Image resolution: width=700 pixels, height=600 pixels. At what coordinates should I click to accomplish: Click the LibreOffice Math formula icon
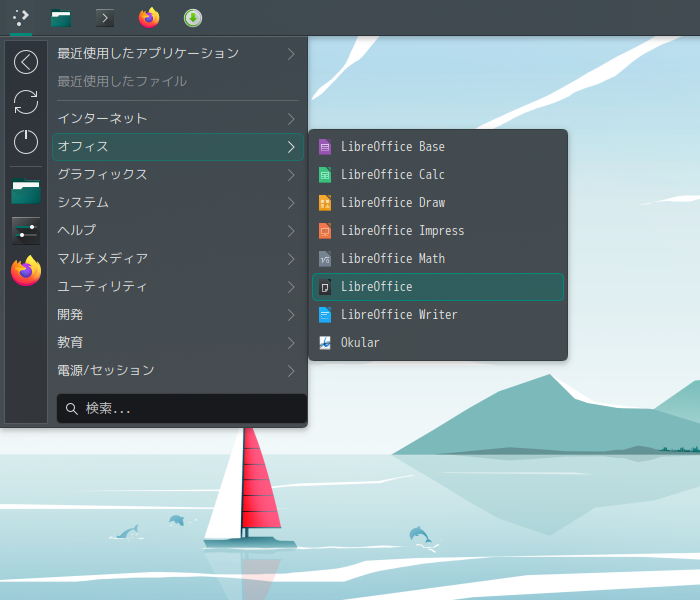(x=325, y=259)
